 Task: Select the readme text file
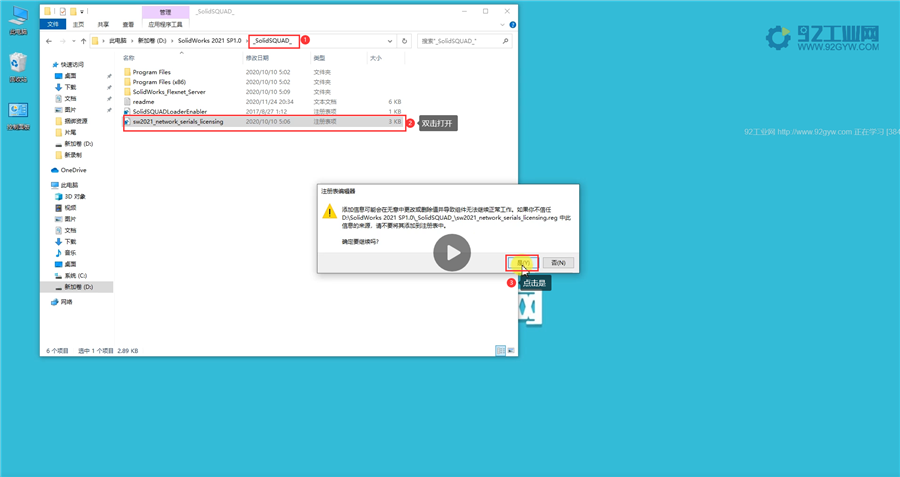pyautogui.click(x=143, y=102)
